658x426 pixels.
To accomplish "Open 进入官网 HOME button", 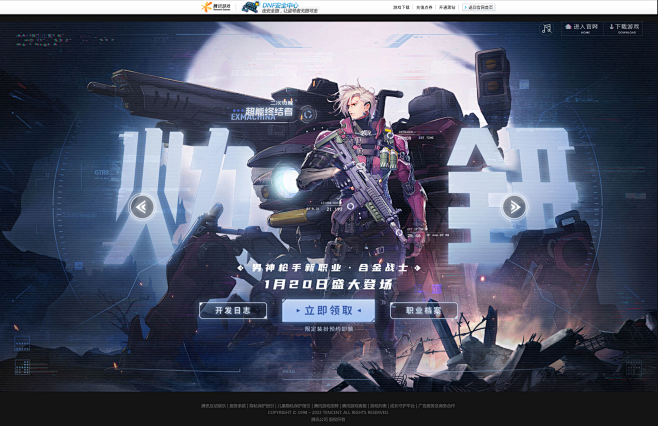I will click(584, 28).
